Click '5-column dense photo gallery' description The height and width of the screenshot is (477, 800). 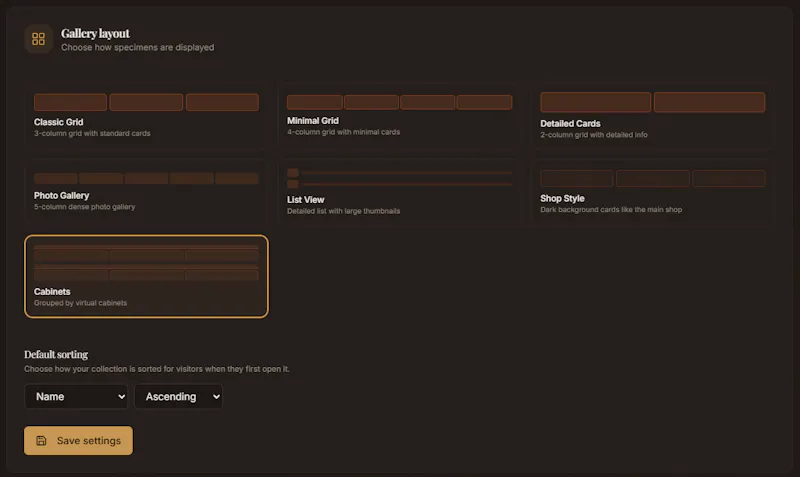coord(85,207)
